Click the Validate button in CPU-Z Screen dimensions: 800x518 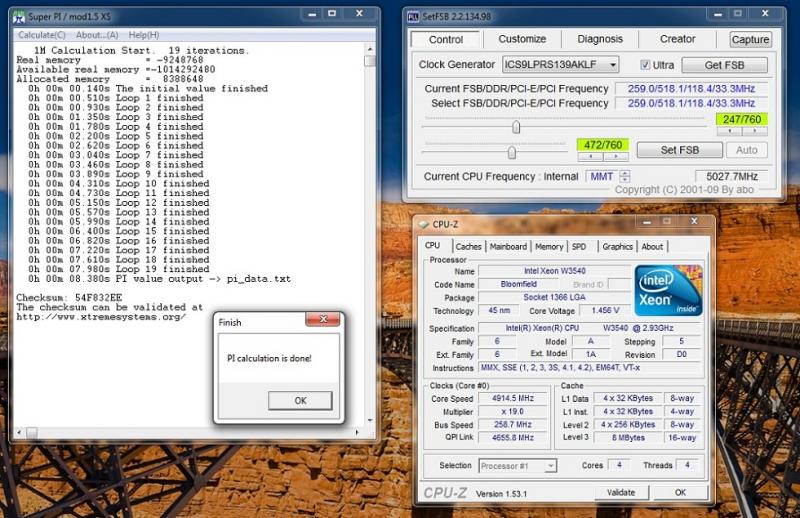(x=621, y=492)
